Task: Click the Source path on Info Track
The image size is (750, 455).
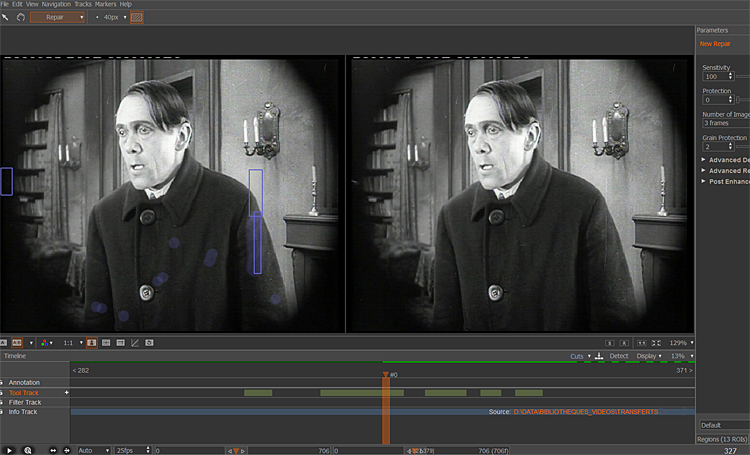Action: [585, 412]
